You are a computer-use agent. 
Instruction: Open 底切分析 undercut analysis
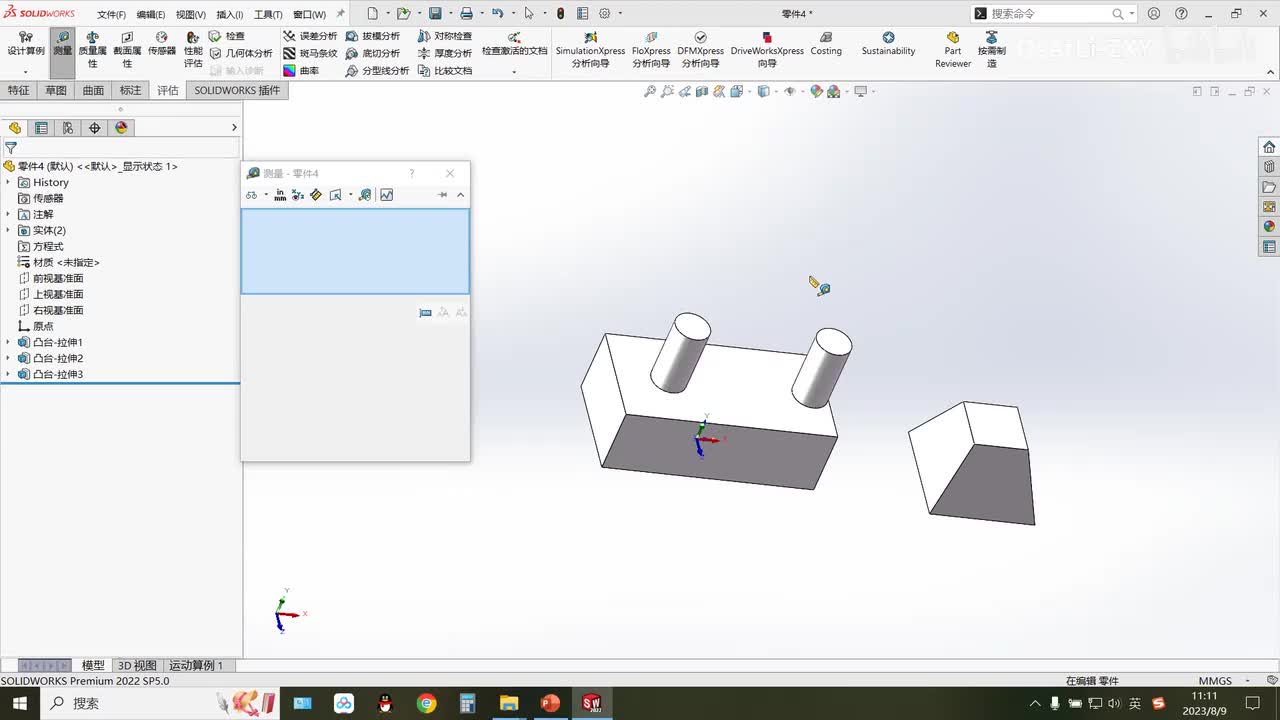(372, 53)
